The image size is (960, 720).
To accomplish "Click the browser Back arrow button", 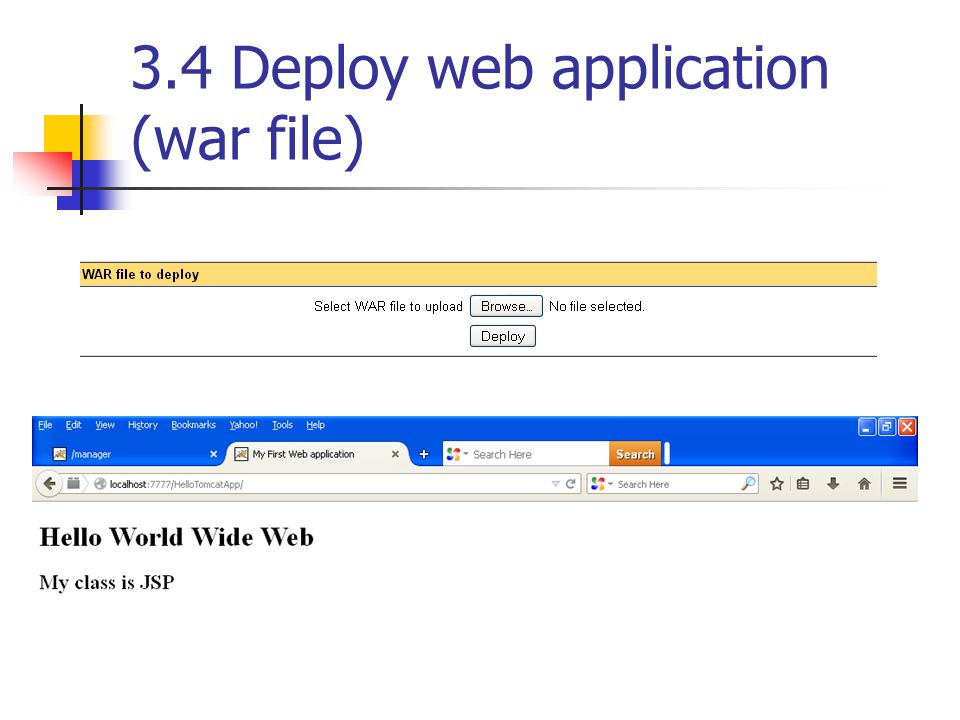I will tap(49, 484).
